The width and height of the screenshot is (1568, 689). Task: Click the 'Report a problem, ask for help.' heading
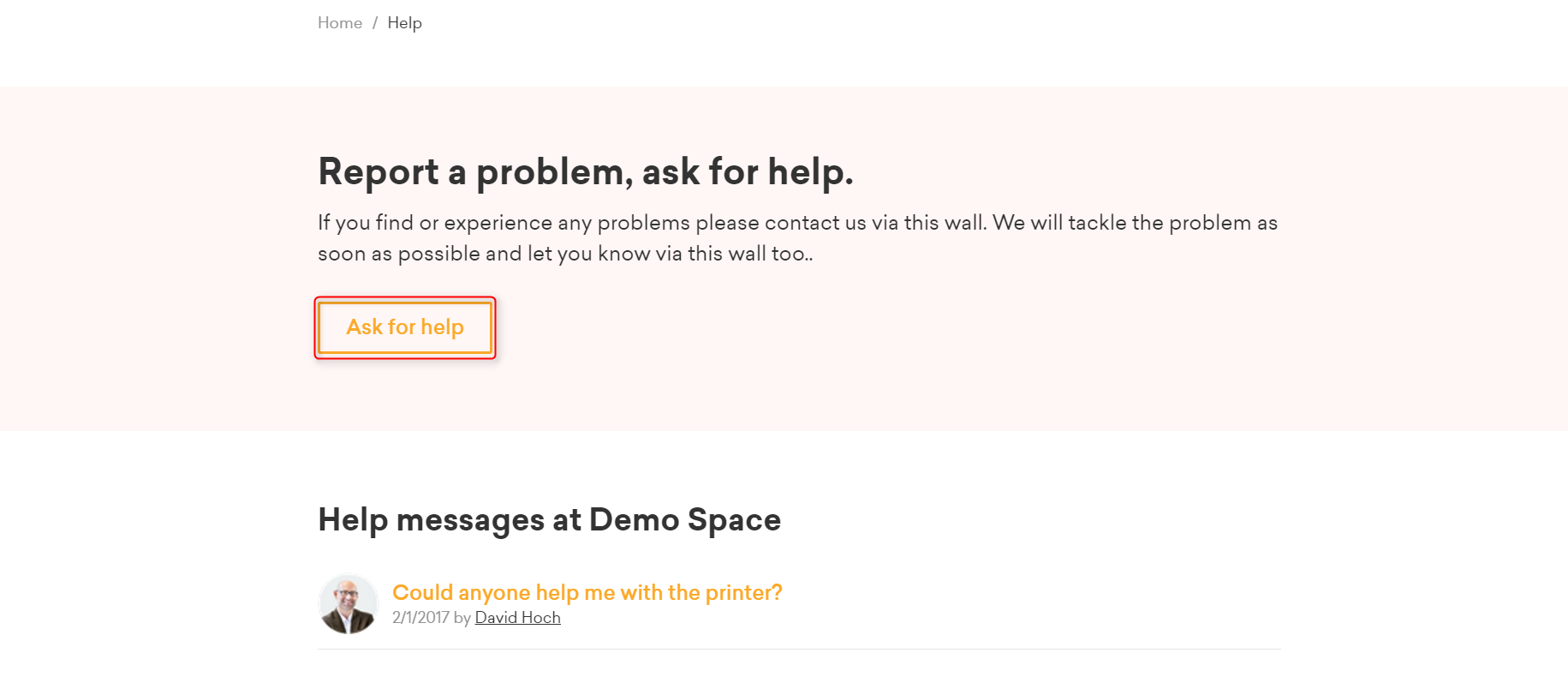(x=586, y=171)
